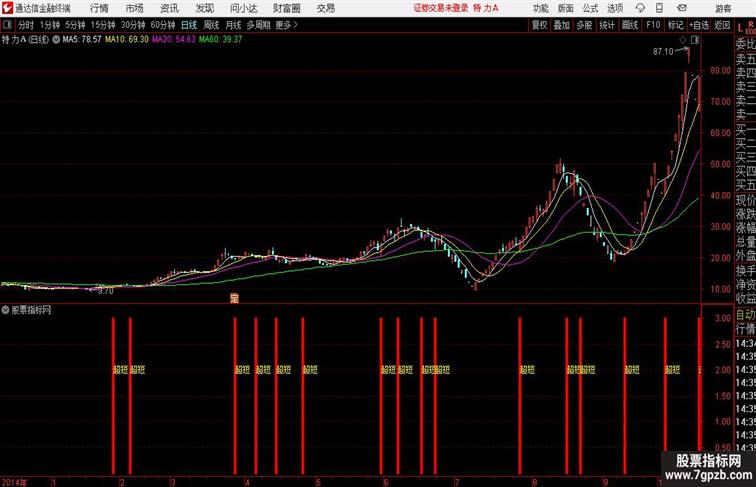Click the 9.70 low price label
756x487 pixels.
click(x=106, y=291)
